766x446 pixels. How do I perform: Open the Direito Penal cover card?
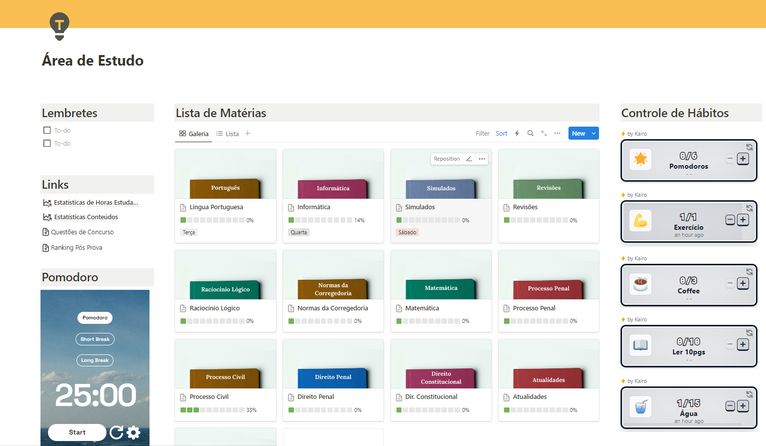pyautogui.click(x=333, y=364)
